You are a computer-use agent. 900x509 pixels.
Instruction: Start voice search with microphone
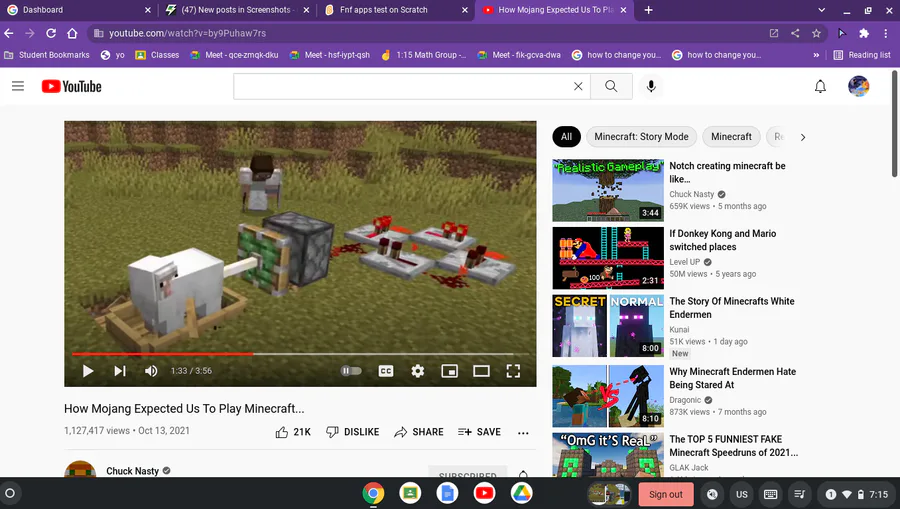coord(651,86)
